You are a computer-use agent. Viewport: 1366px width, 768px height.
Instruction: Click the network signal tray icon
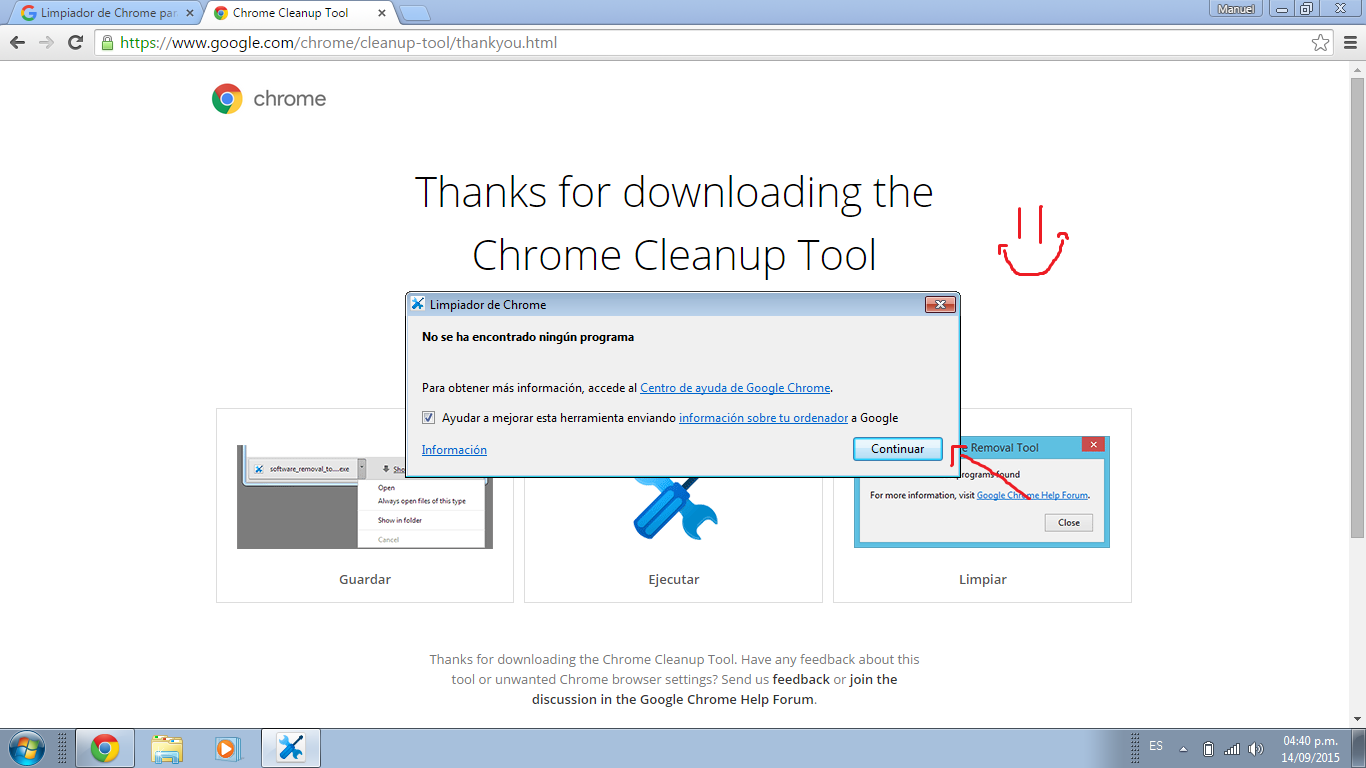(1232, 748)
